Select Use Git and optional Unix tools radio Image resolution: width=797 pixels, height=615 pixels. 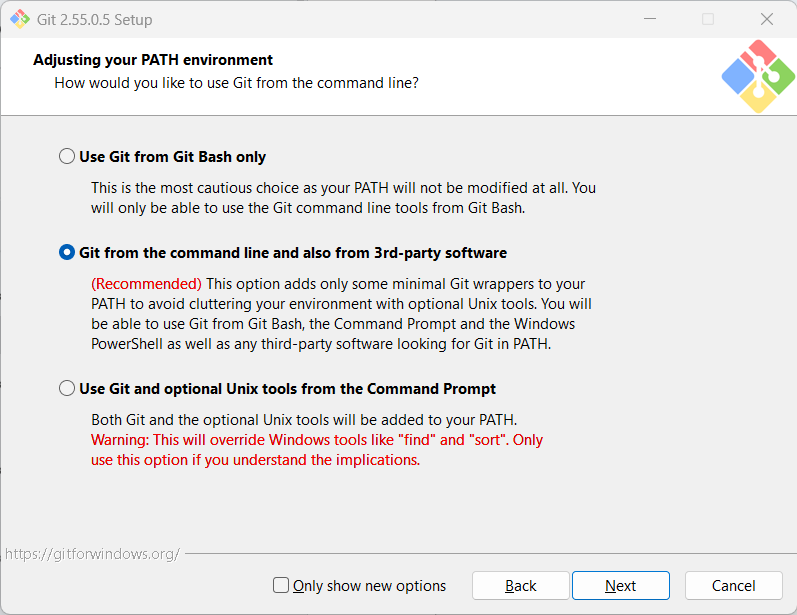click(x=67, y=388)
